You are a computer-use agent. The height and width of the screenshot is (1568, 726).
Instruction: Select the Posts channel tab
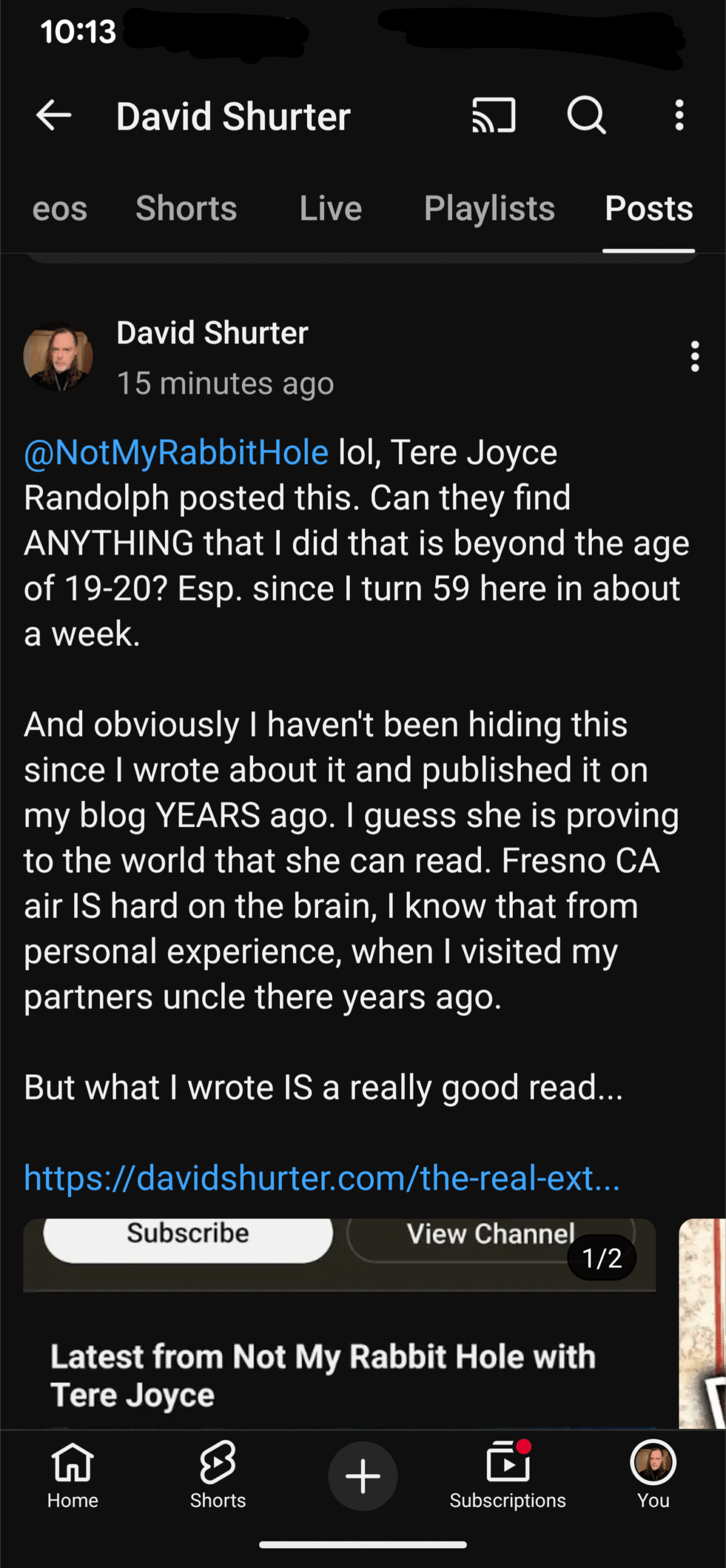[x=649, y=209]
